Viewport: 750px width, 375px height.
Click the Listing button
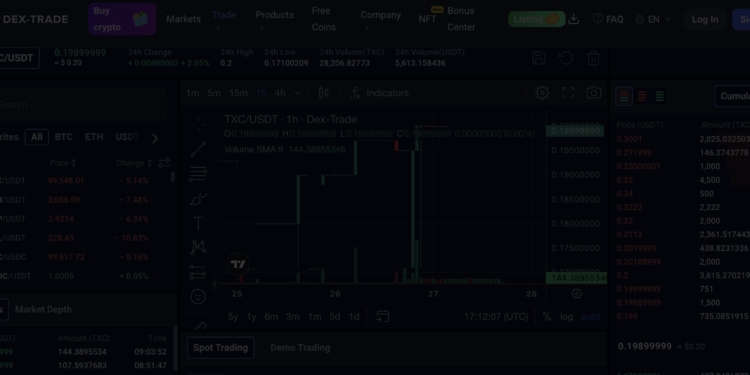click(537, 19)
